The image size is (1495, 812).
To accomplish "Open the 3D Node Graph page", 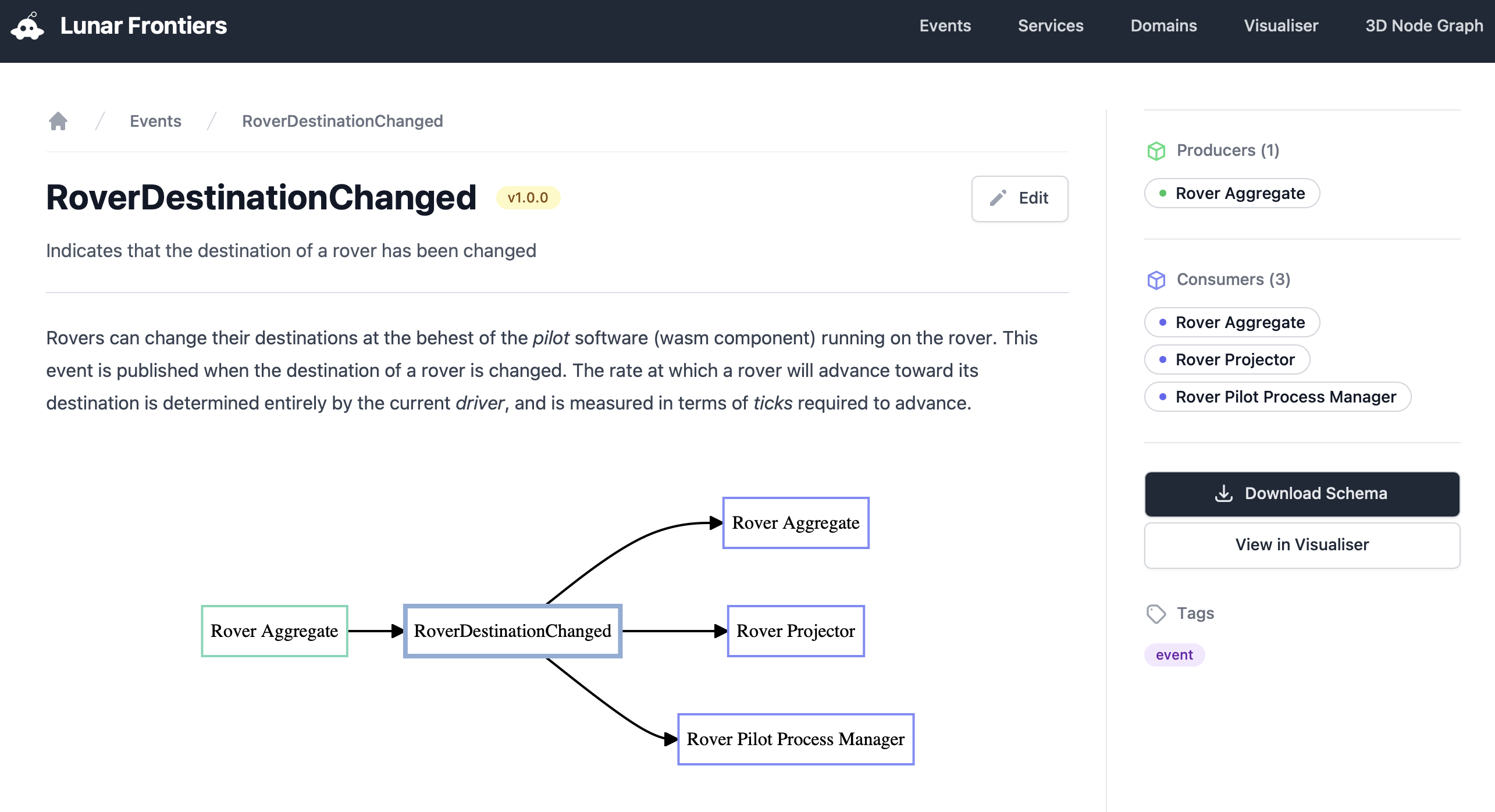I will coord(1424,26).
